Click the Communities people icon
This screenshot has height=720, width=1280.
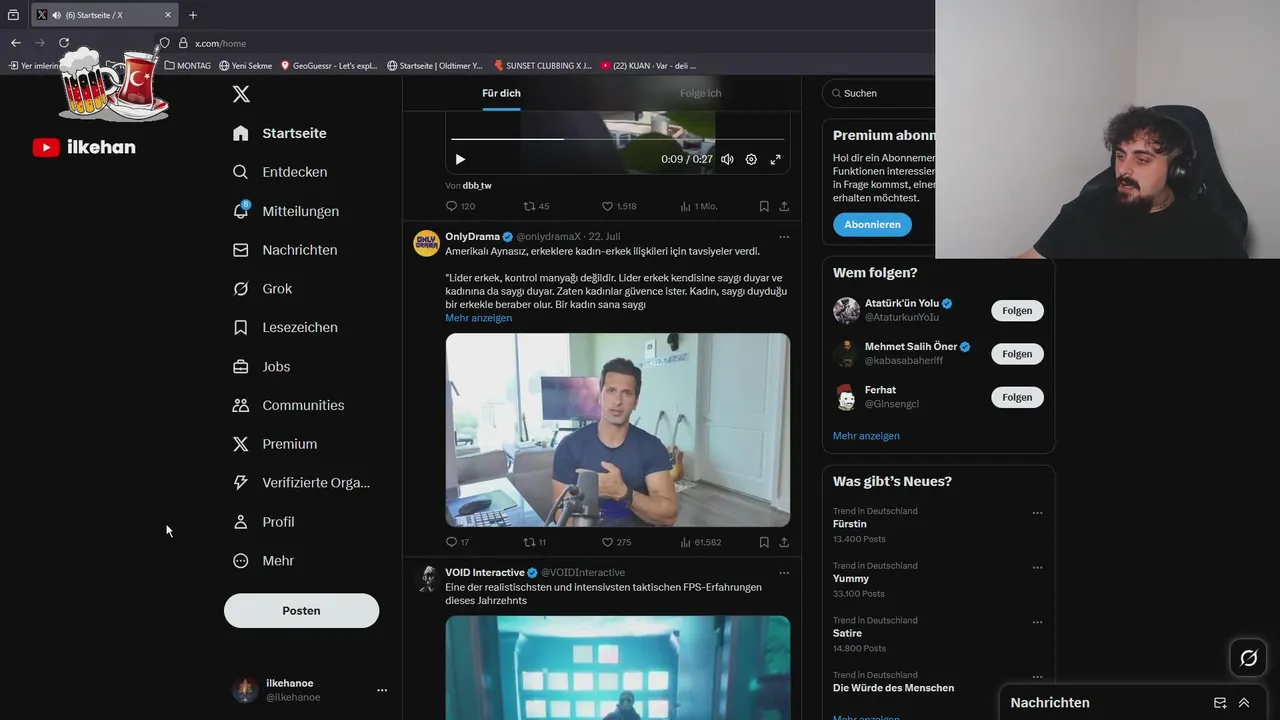[240, 405]
